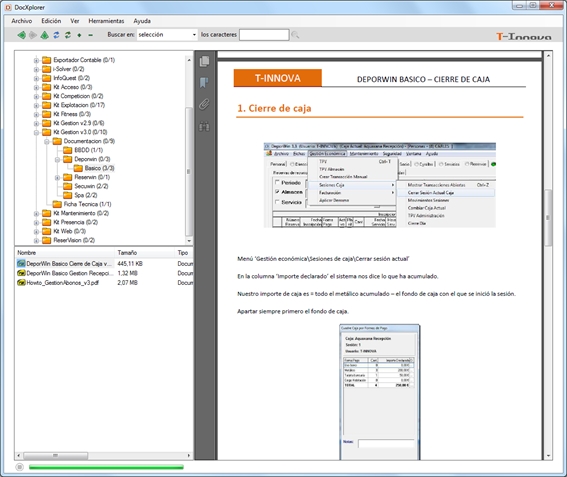This screenshot has width=567, height=477.
Task: Click the DeporWin Basico Cierre de Caja file icon
Action: (x=21, y=264)
